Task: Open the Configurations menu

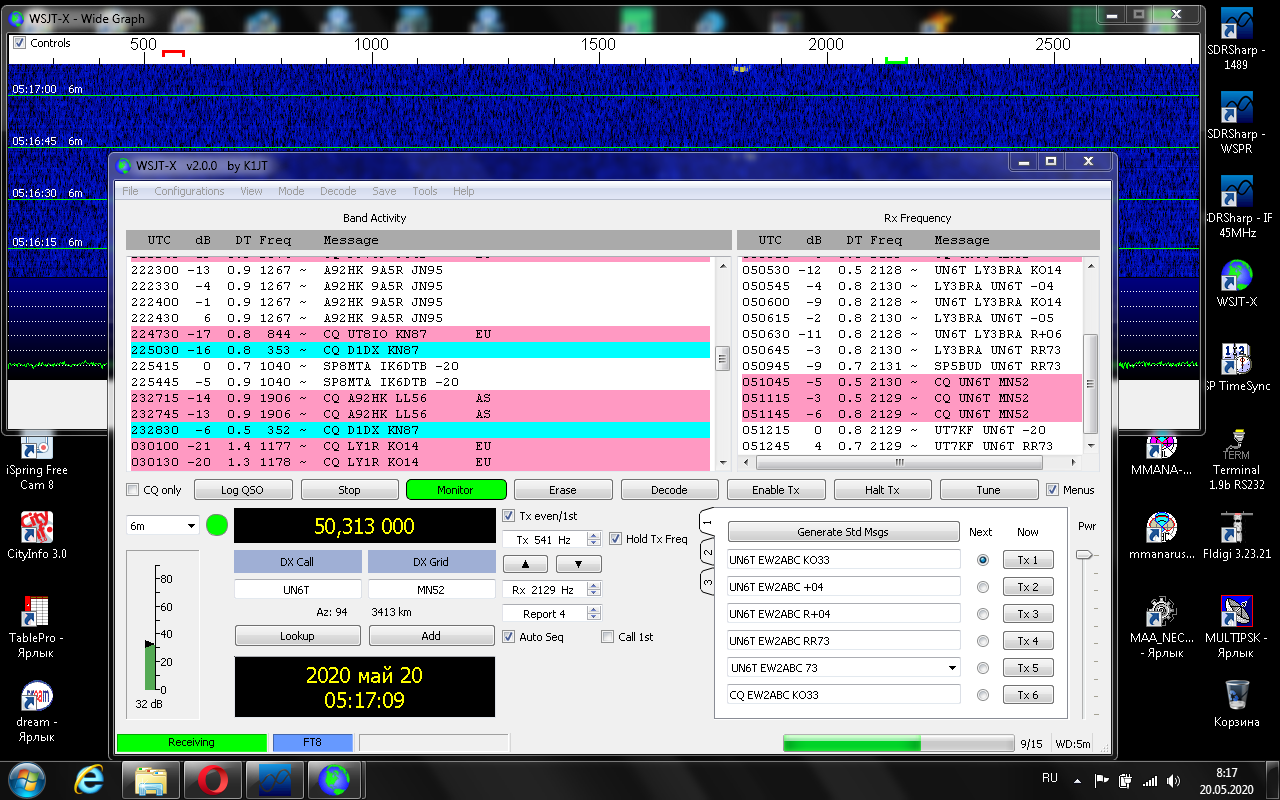Action: click(x=189, y=191)
